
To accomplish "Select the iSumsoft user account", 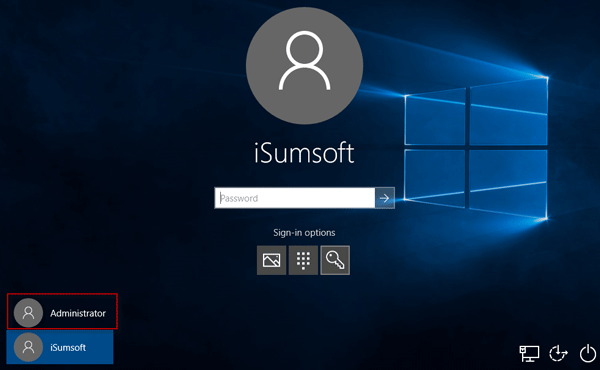I will 60,347.
